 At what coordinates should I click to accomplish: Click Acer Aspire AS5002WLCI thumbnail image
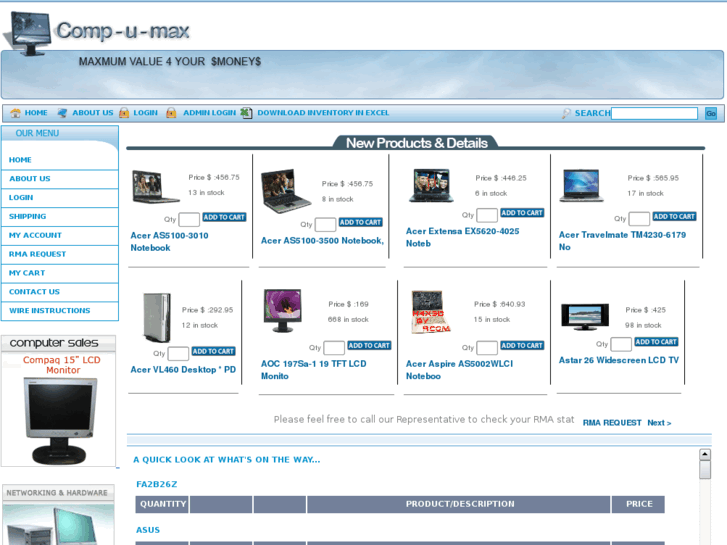[x=431, y=312]
